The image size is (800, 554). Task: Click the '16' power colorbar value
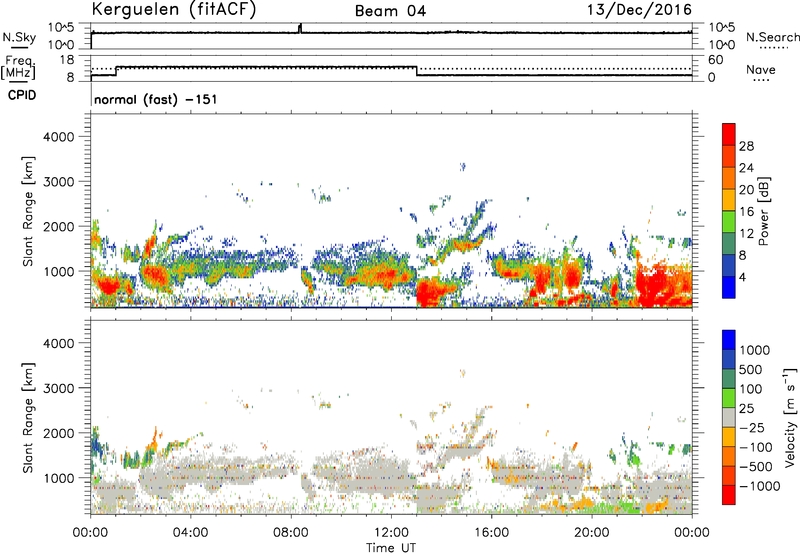point(746,212)
